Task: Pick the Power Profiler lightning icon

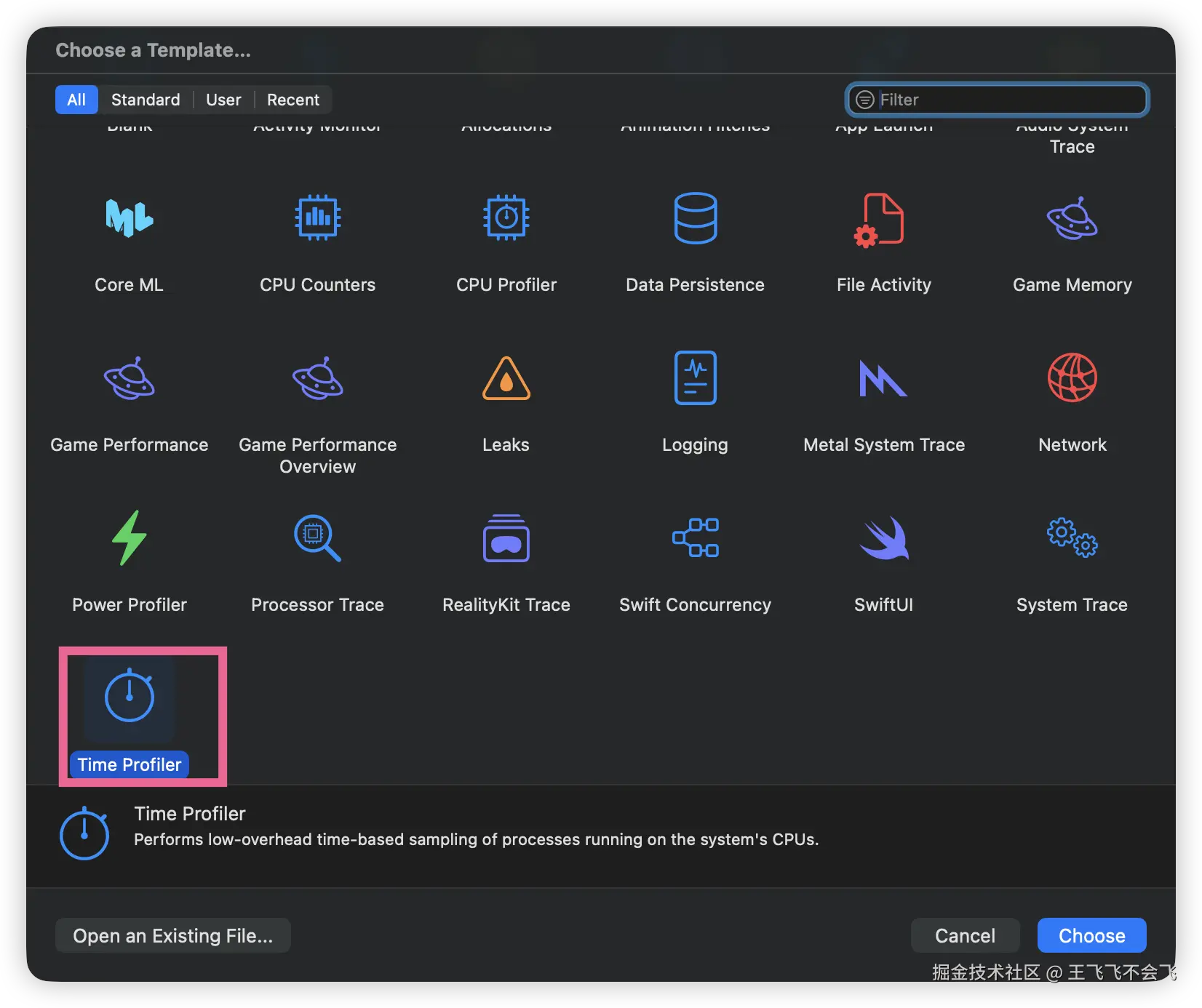Action: [x=130, y=537]
